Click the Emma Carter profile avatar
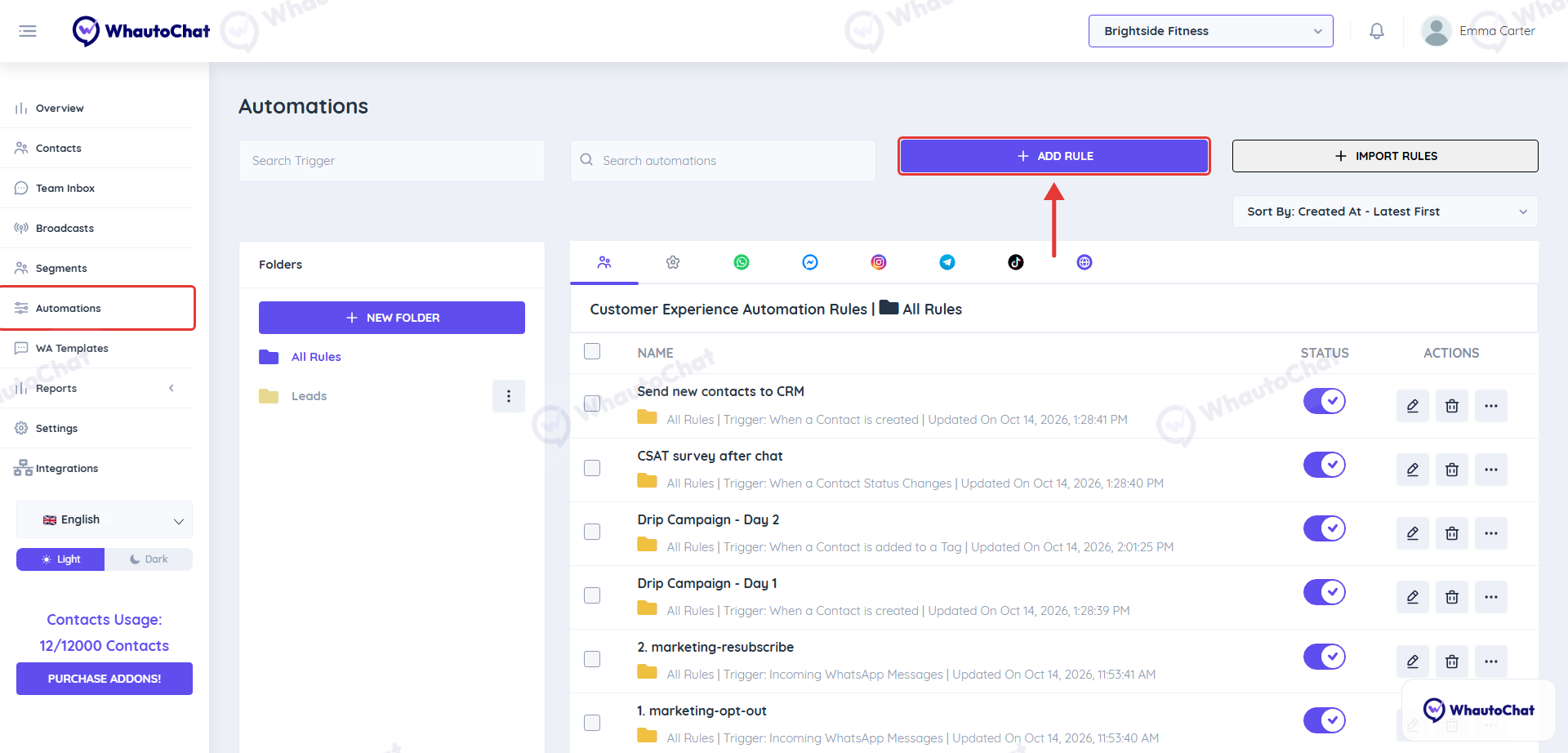Image resolution: width=1568 pixels, height=753 pixels. (x=1436, y=31)
